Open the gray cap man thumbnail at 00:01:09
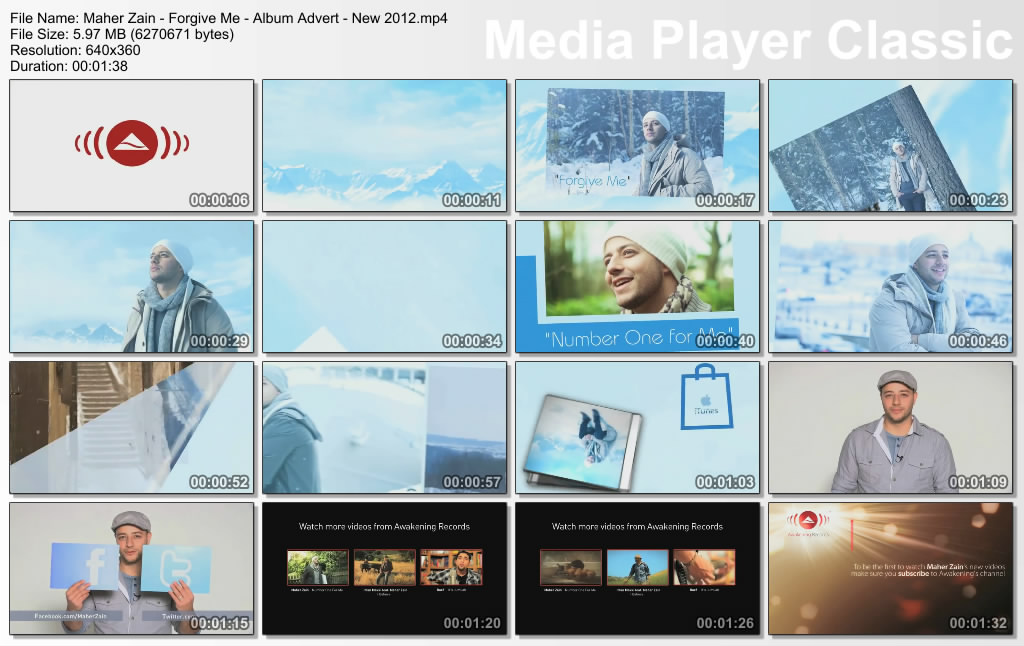1024x646 pixels. coord(890,428)
